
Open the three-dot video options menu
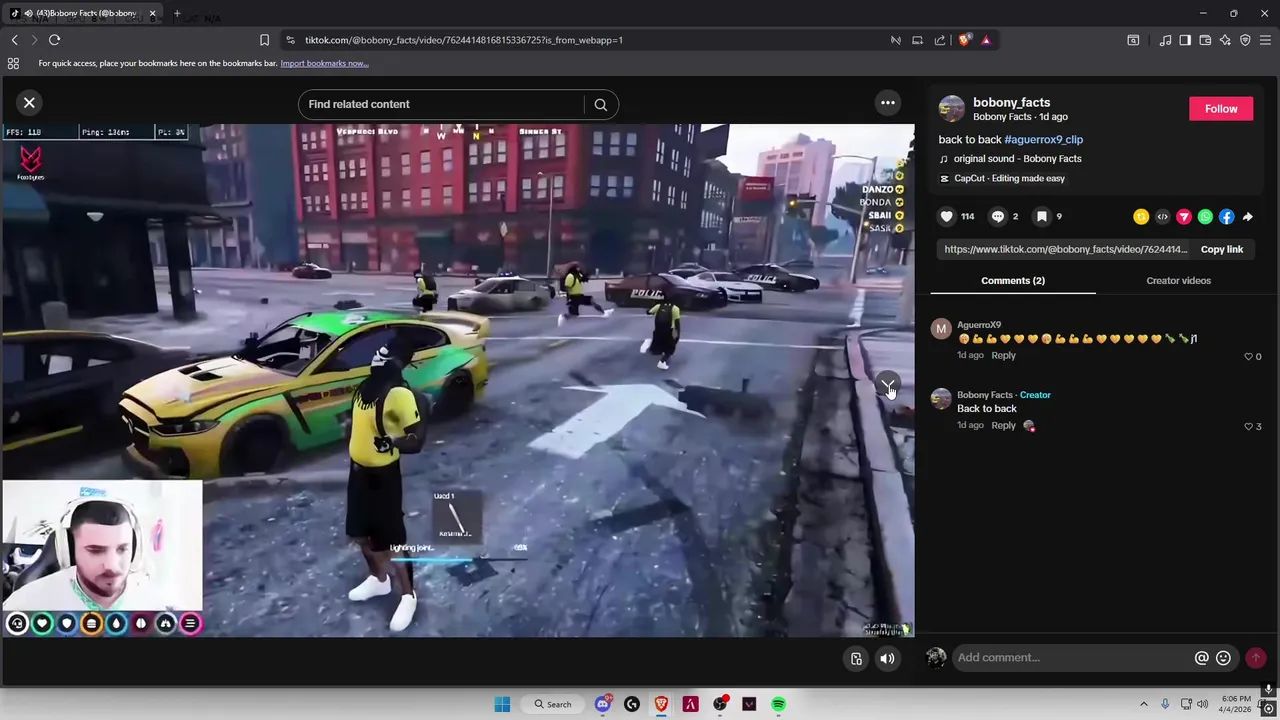tap(887, 103)
